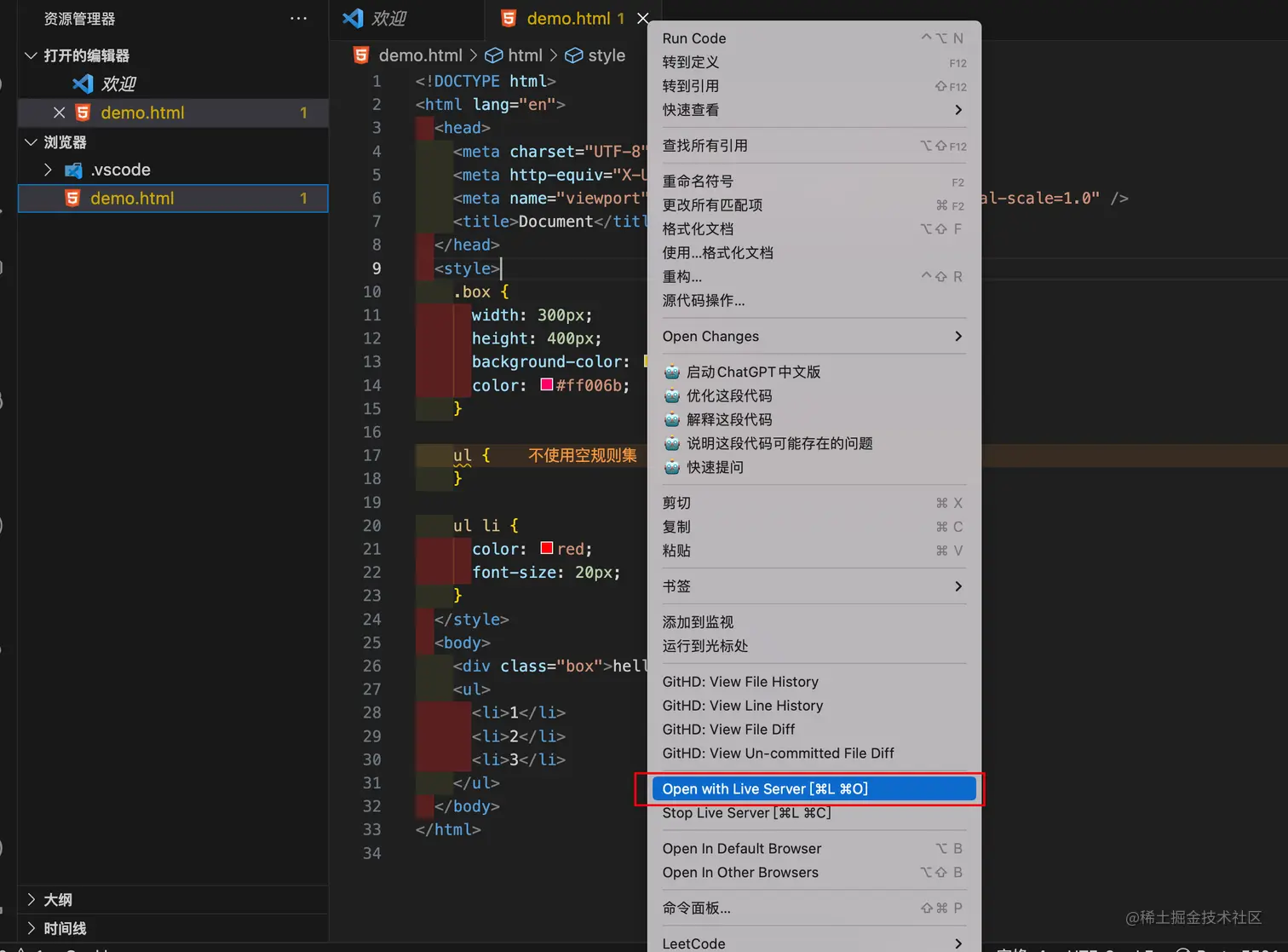Open the LeetCode submenu

tap(814, 943)
